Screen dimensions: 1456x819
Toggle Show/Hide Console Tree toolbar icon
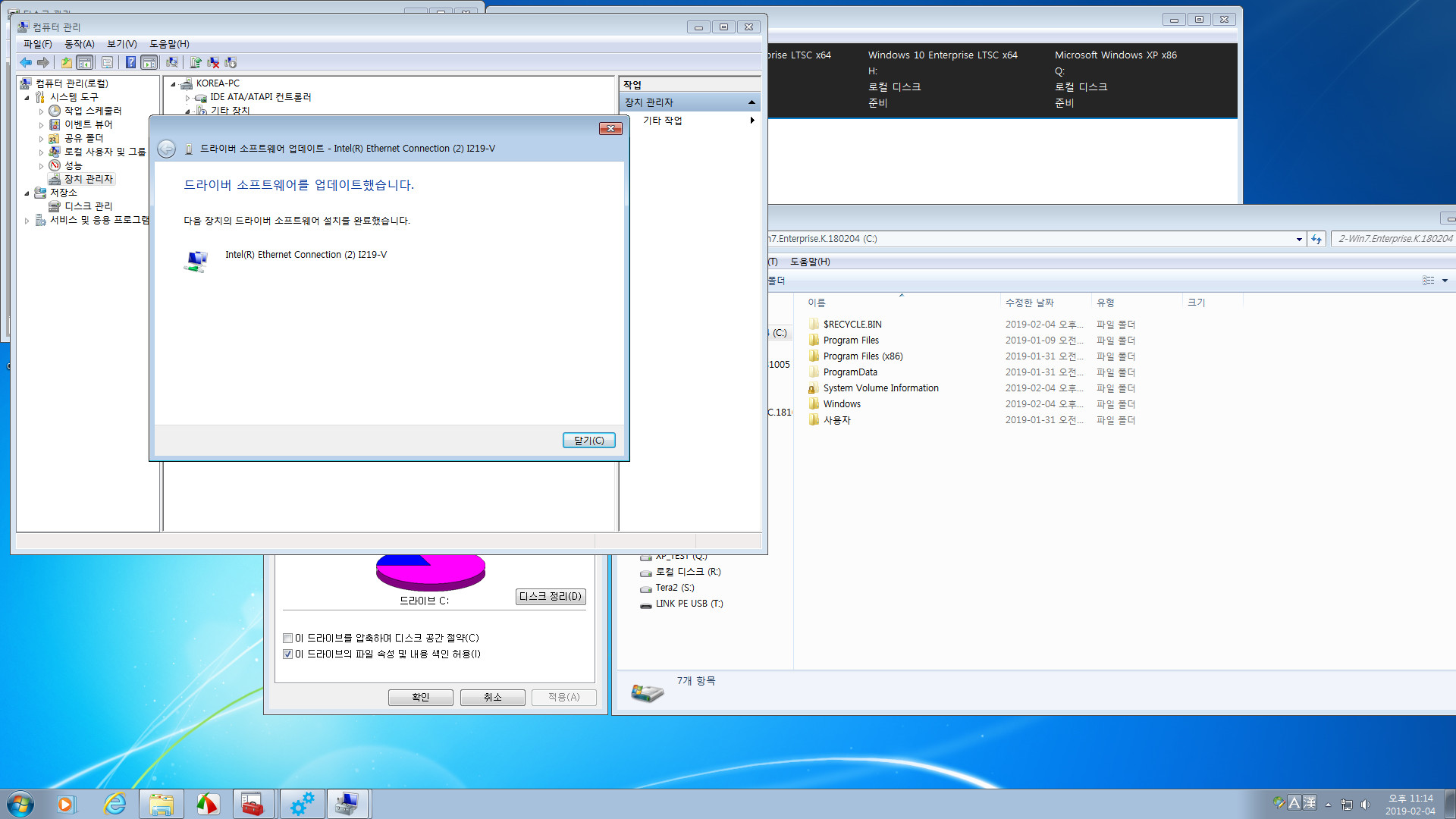85,62
